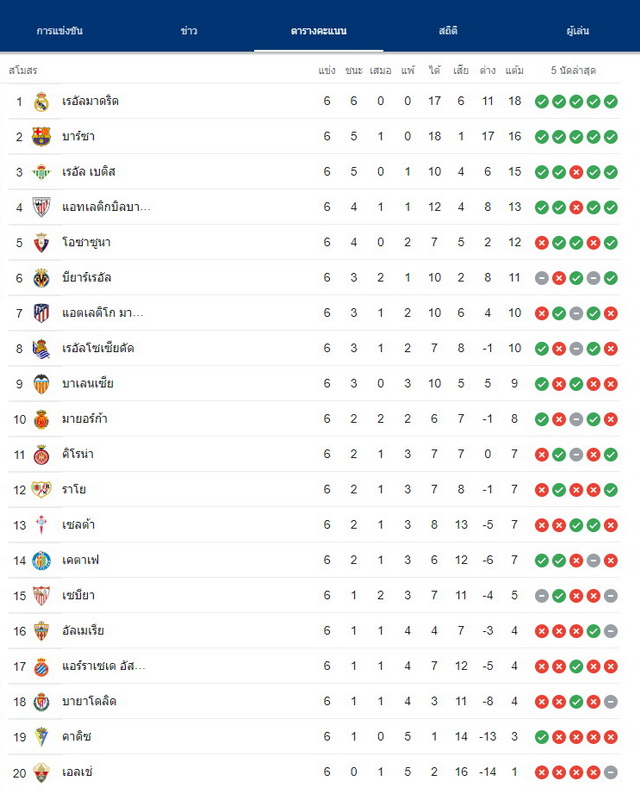Screen dimensions: 640x794
Task: Open the เรอัลมาดริด team link
Action: point(90,101)
